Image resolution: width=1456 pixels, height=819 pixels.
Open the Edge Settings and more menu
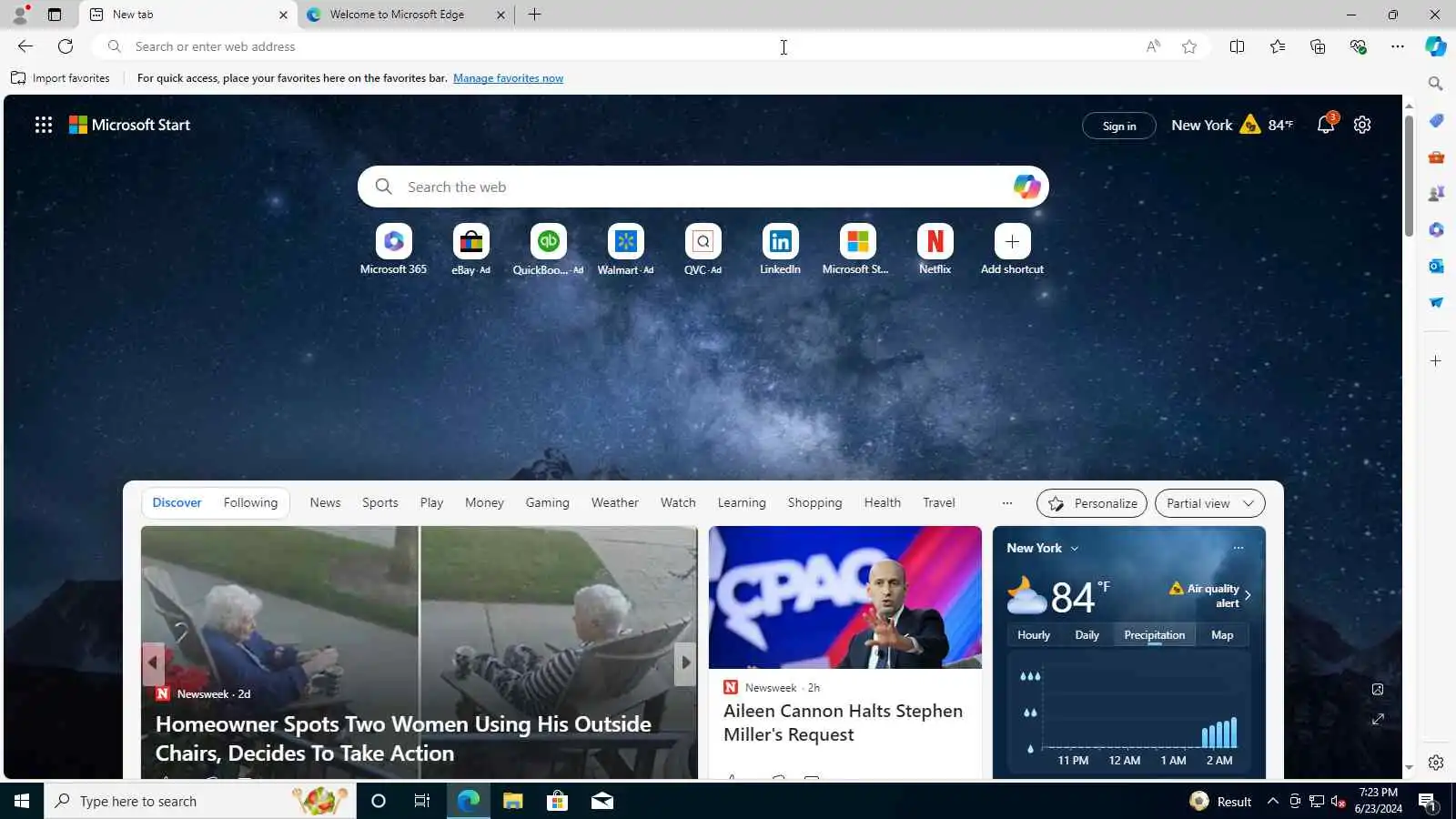click(1398, 46)
